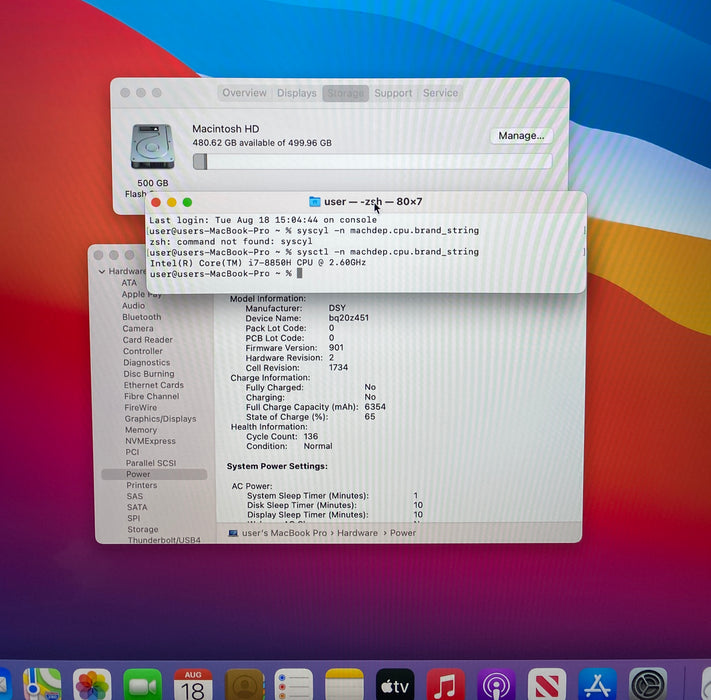This screenshot has width=711, height=700.
Task: Select Graphics/Displays in the sidebar
Action: tap(161, 418)
